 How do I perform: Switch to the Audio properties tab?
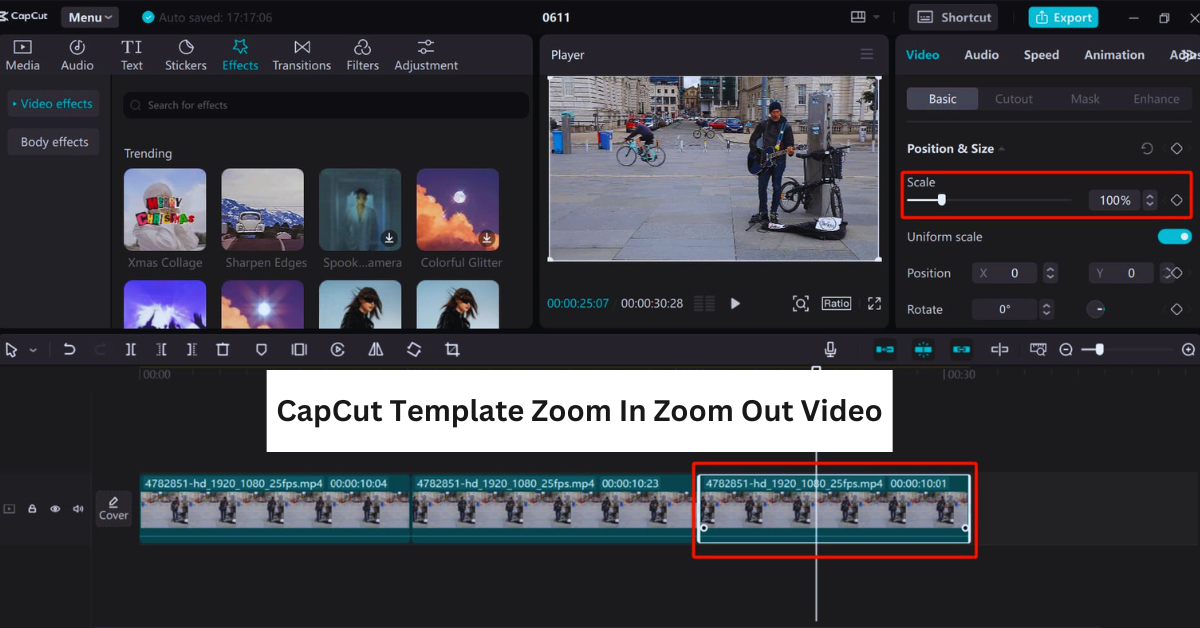click(981, 55)
